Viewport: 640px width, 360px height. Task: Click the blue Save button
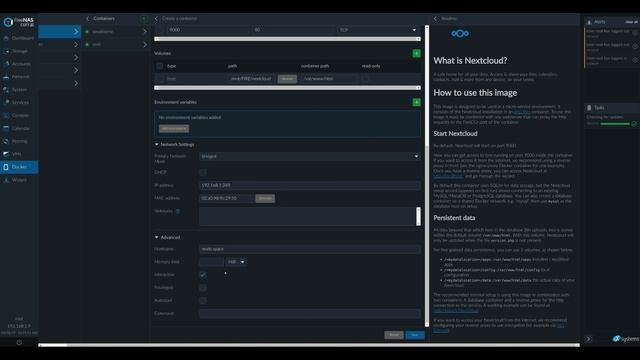tap(415, 335)
